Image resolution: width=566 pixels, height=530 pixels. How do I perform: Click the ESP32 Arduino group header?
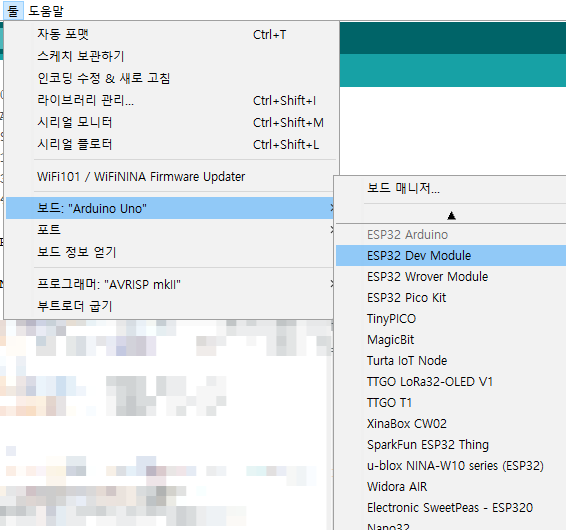pos(451,235)
